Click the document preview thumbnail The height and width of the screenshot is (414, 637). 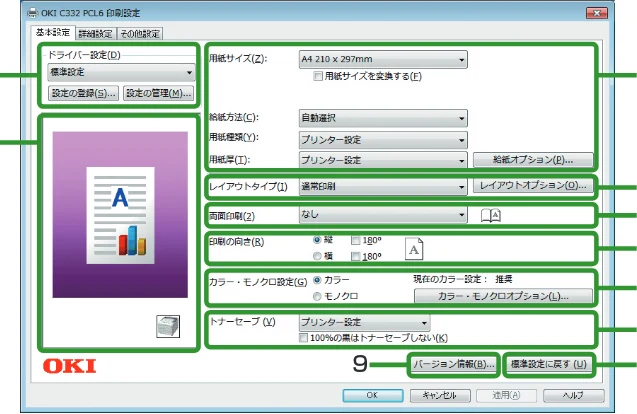pyautogui.click(x=120, y=215)
